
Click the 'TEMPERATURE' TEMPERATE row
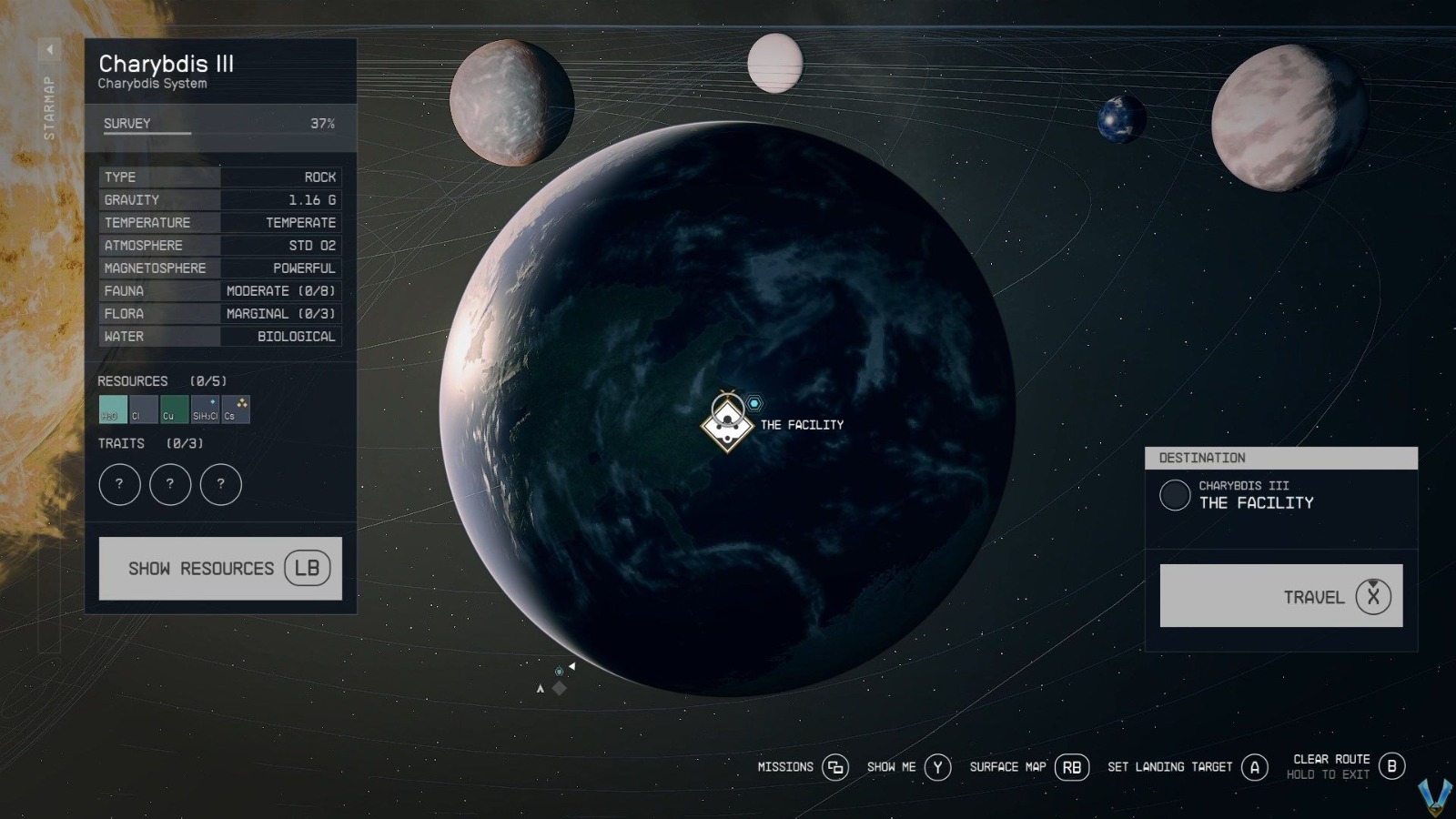pyautogui.click(x=220, y=222)
